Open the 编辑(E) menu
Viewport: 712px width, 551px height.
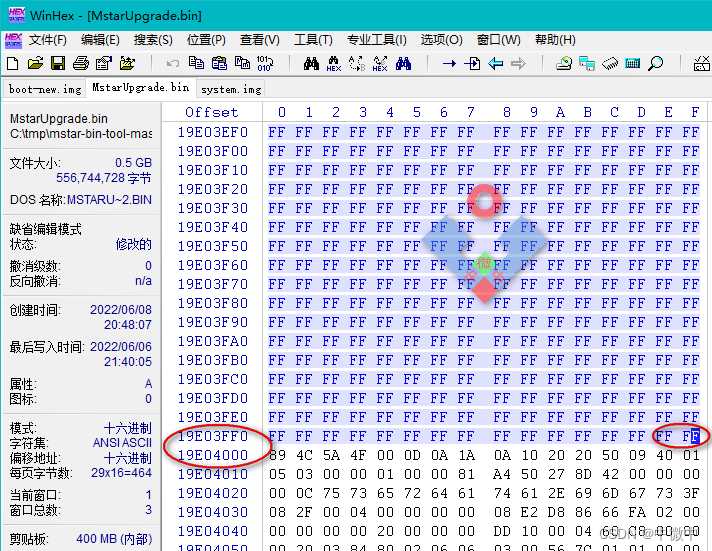100,40
